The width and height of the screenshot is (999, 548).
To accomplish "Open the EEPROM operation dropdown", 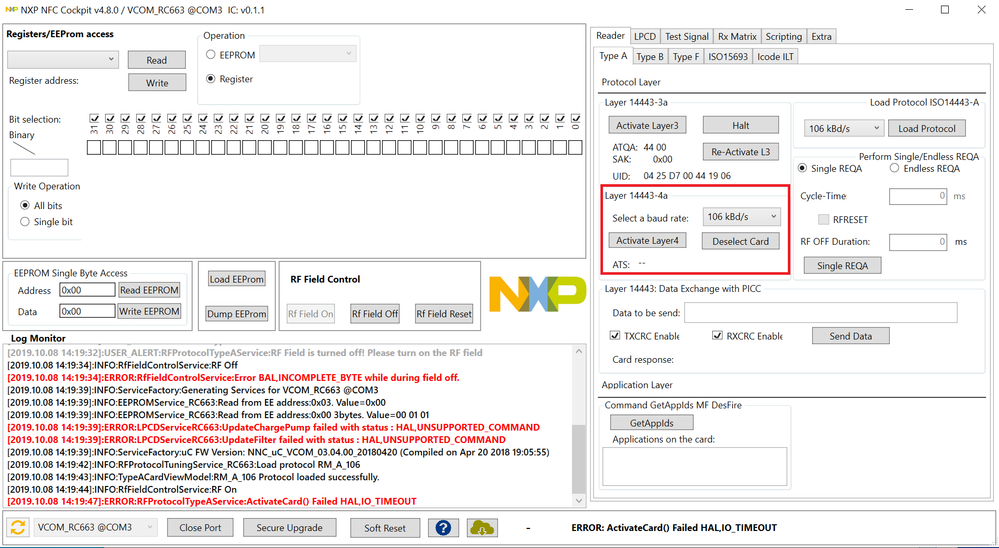I will [308, 55].
